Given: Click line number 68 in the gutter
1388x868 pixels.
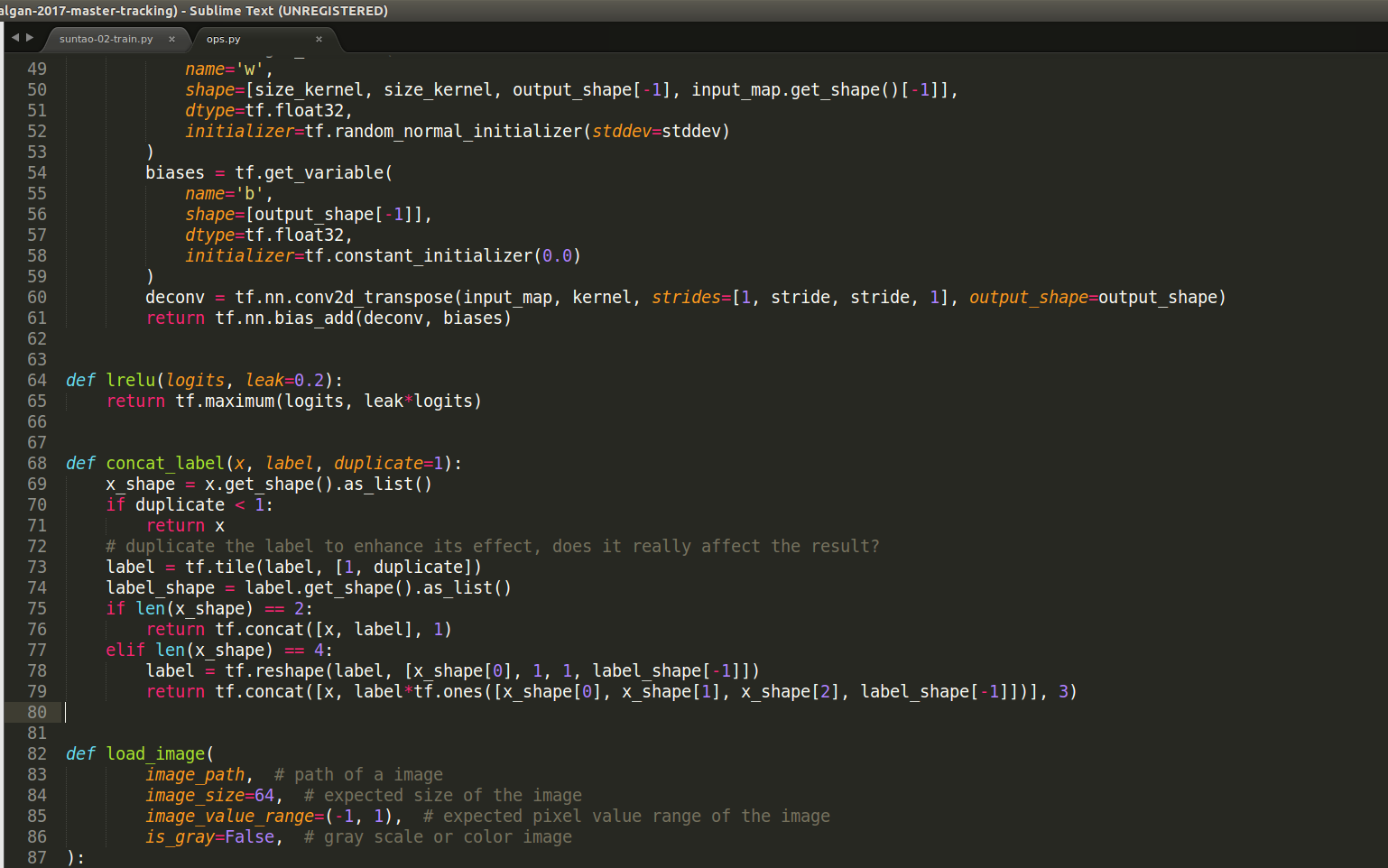Looking at the screenshot, I should coord(36,463).
